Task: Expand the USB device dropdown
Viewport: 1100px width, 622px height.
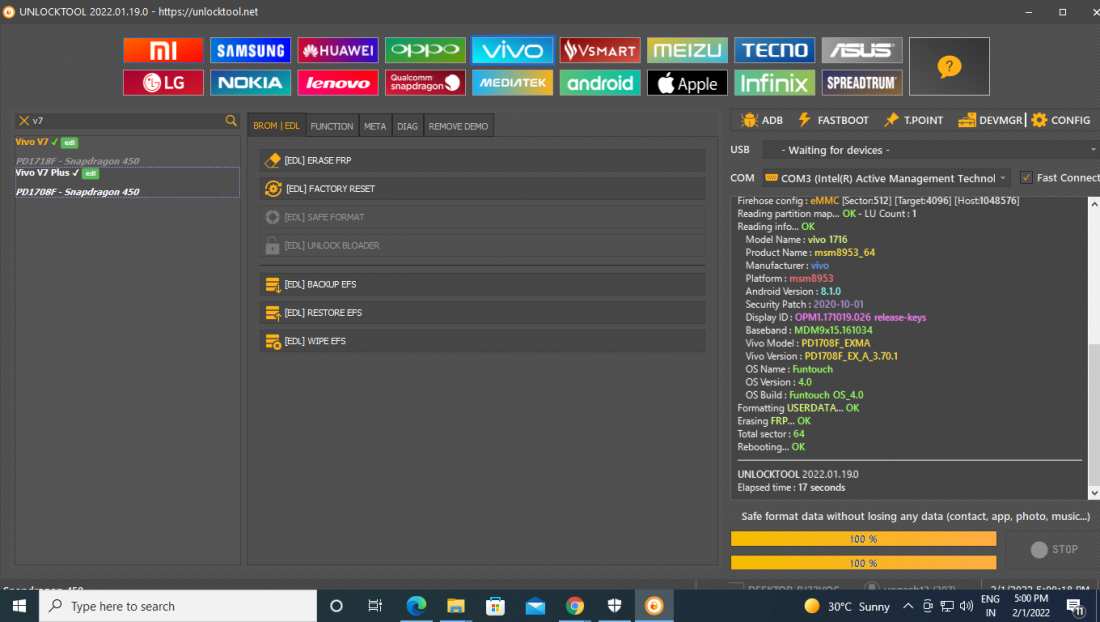Action: (931, 150)
